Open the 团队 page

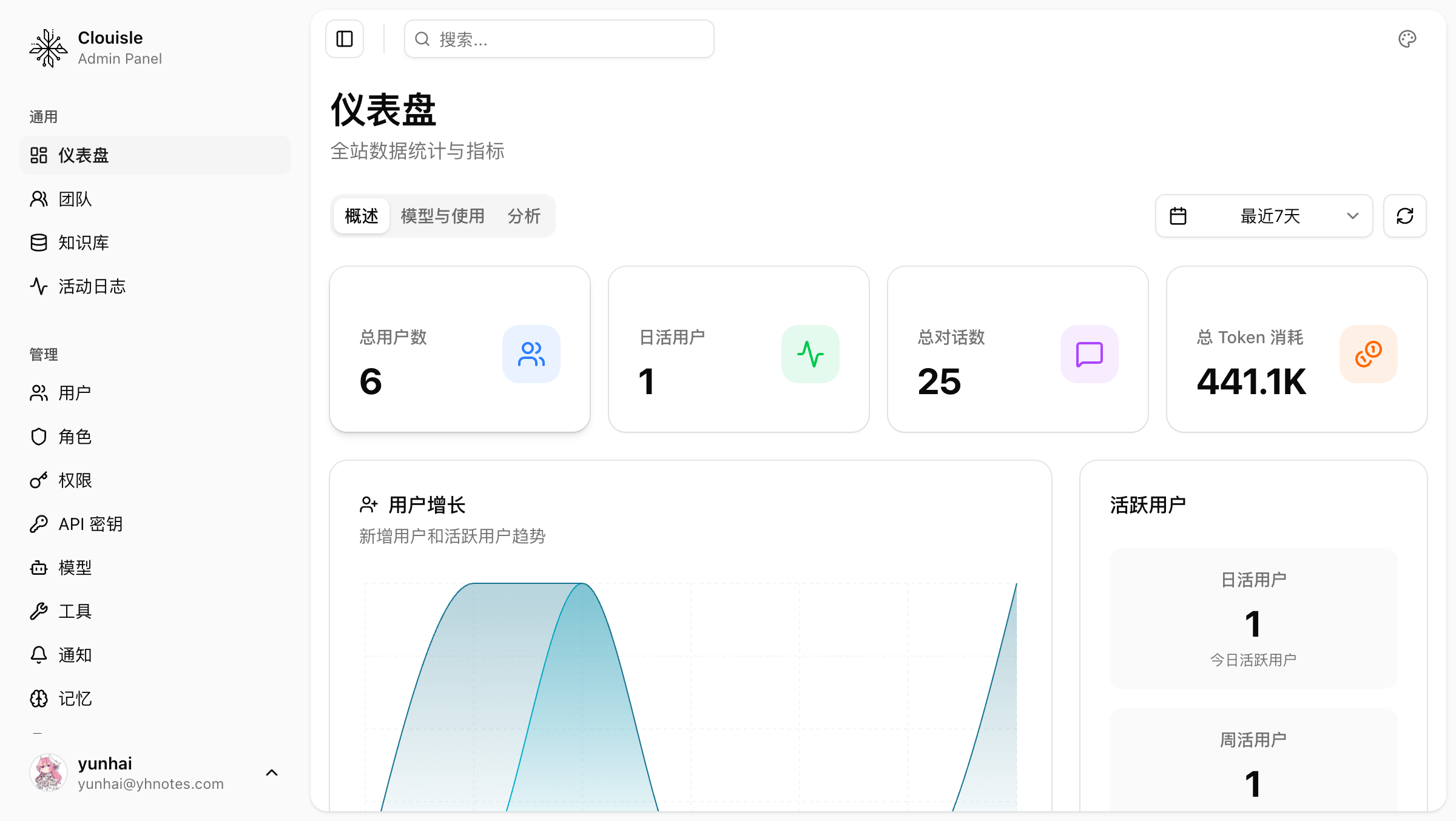tap(75, 199)
